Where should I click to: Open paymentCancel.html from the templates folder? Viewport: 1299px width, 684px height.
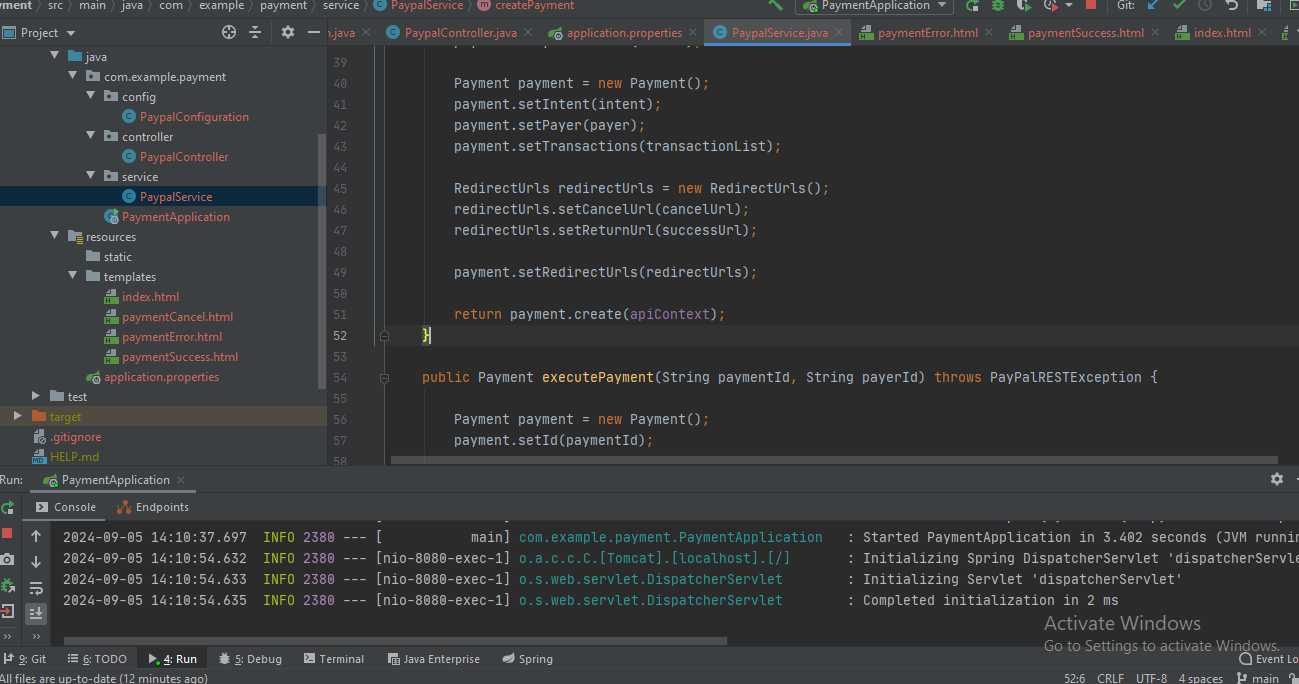point(177,317)
